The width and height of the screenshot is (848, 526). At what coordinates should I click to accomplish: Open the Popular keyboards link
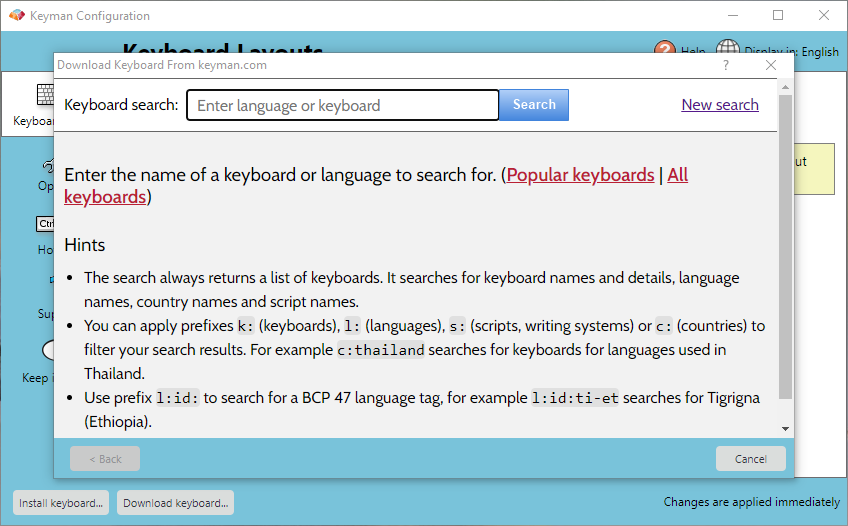click(x=580, y=175)
